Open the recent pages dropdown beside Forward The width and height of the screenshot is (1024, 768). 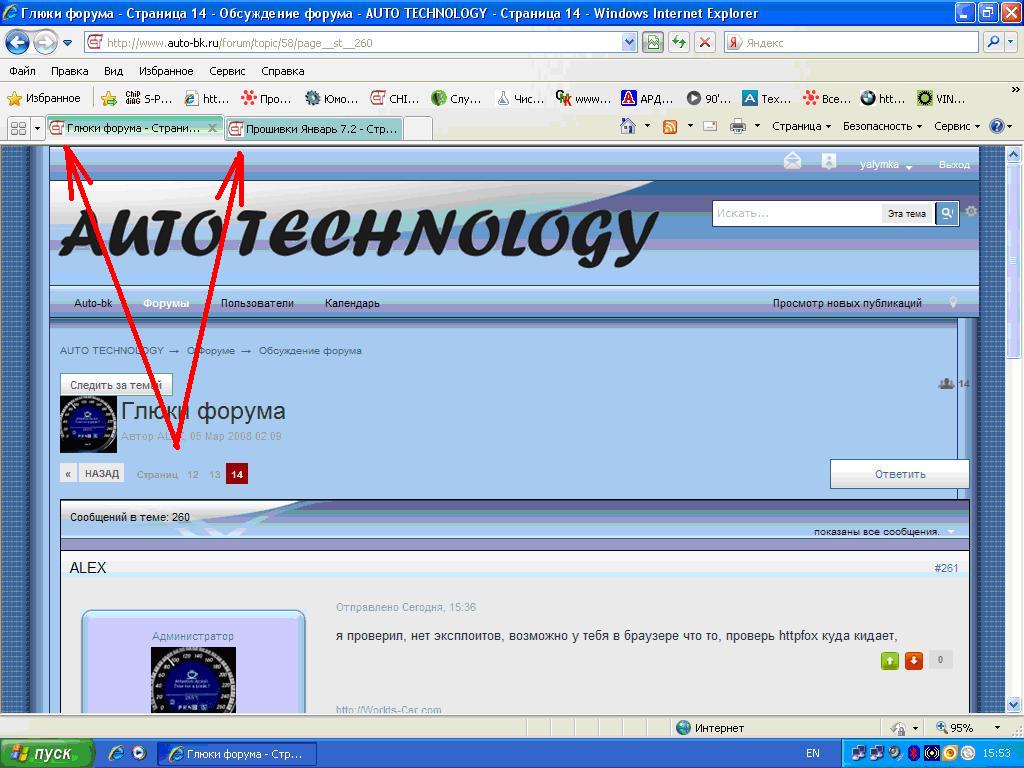coord(67,43)
